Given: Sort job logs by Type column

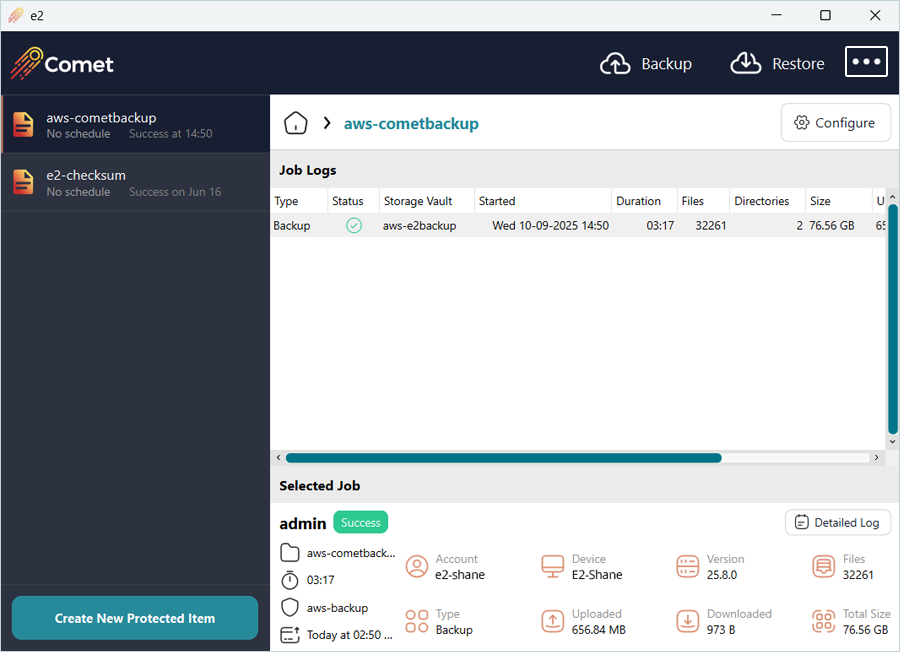Looking at the screenshot, I should click(298, 201).
